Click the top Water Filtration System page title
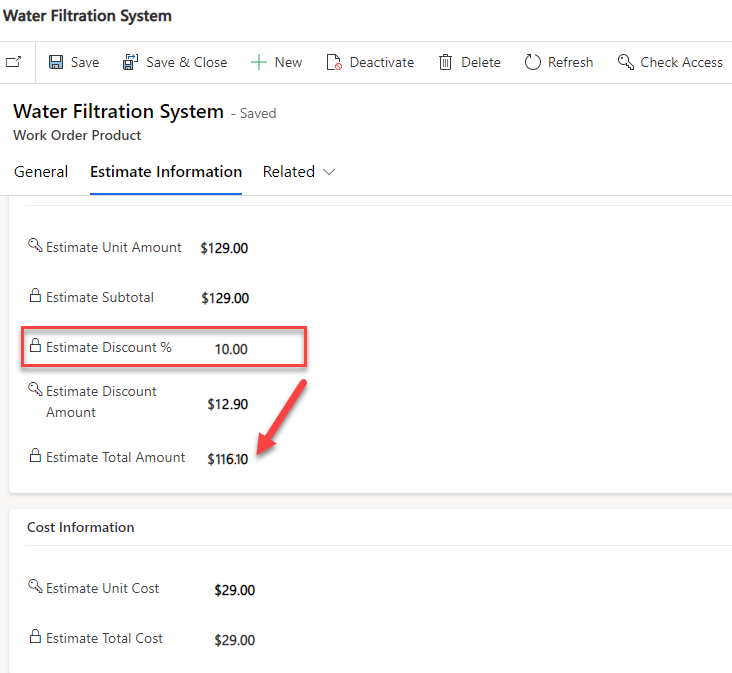This screenshot has width=732, height=673. (87, 15)
